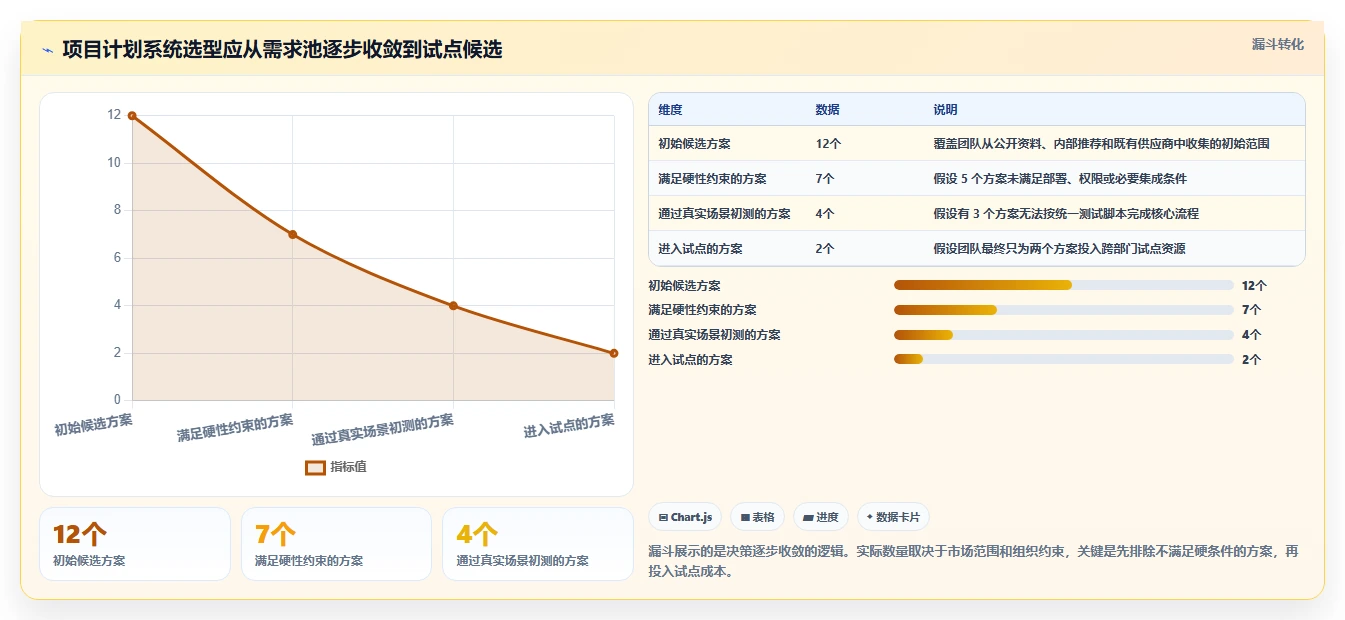Click the 进度 tag
Viewport: 1345px width, 620px height.
pos(820,517)
